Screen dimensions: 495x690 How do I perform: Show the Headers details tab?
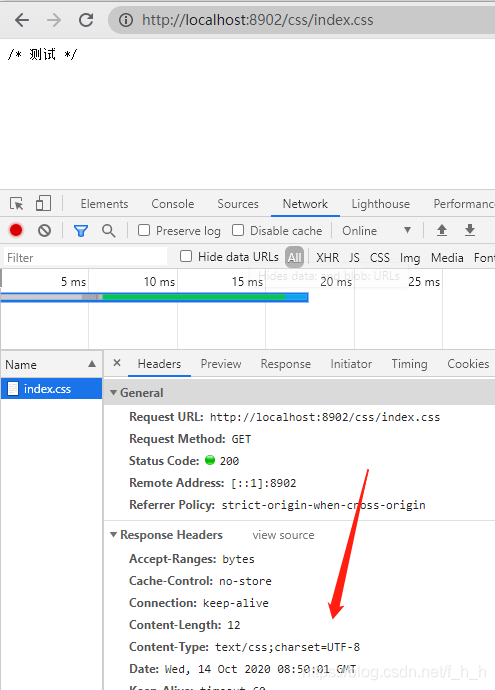(159, 364)
